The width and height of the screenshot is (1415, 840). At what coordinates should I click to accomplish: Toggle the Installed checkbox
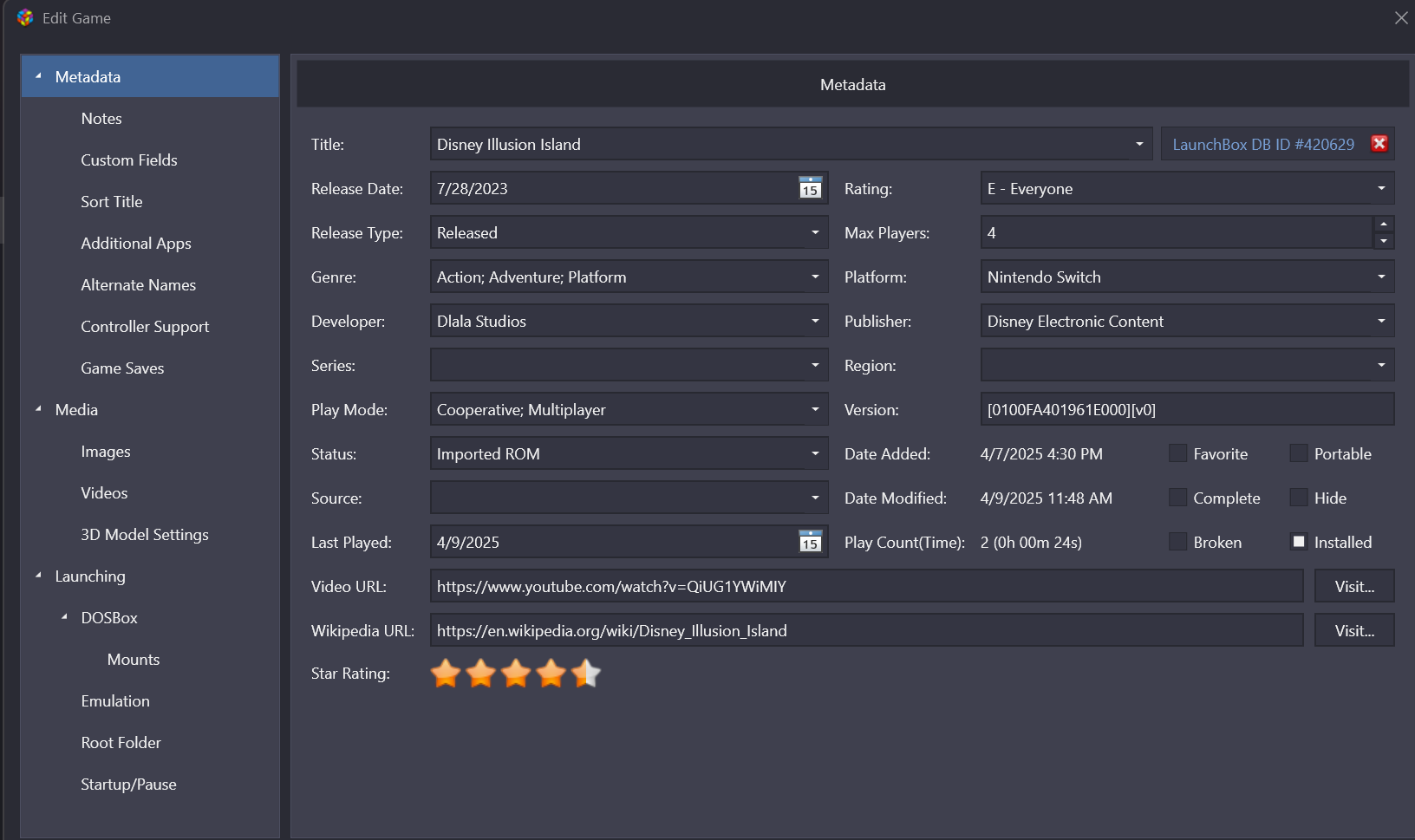click(x=1299, y=542)
